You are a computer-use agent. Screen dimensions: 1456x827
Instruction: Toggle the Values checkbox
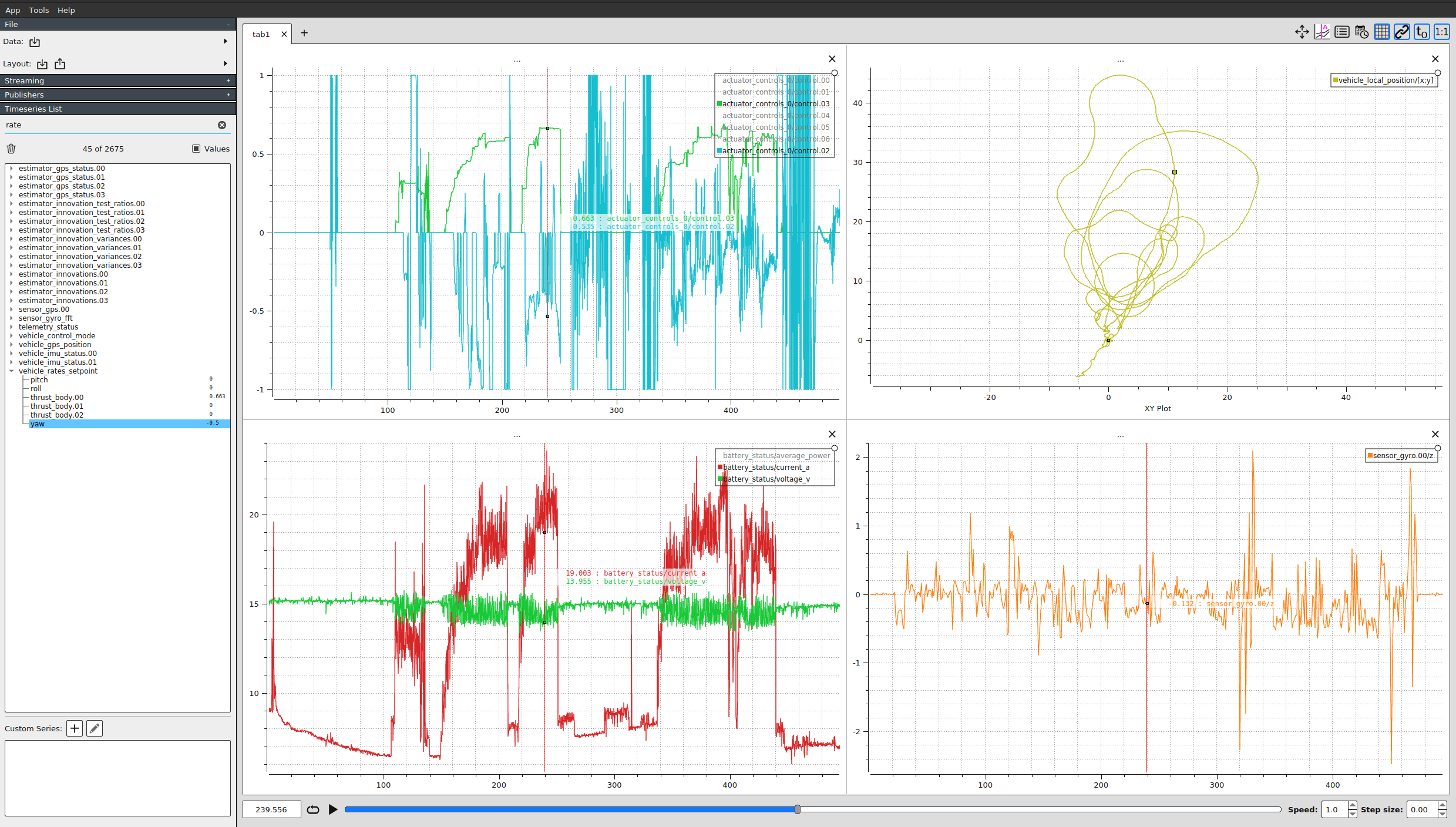pyautogui.click(x=196, y=149)
